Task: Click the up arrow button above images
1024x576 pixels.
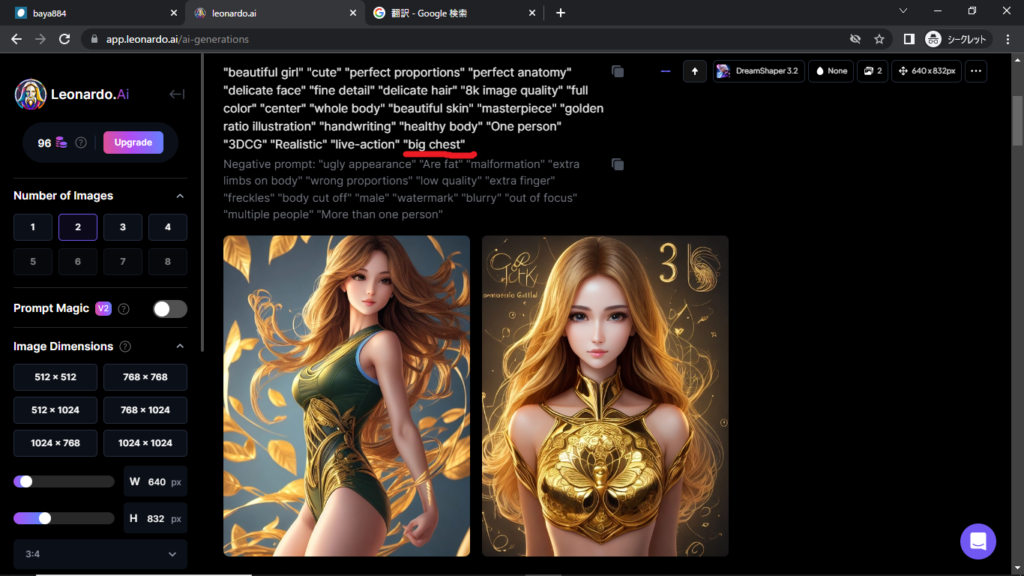Action: (x=695, y=71)
